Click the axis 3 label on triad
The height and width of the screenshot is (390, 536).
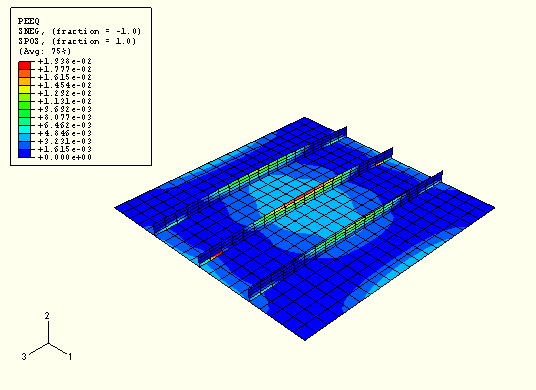pyautogui.click(x=24, y=357)
